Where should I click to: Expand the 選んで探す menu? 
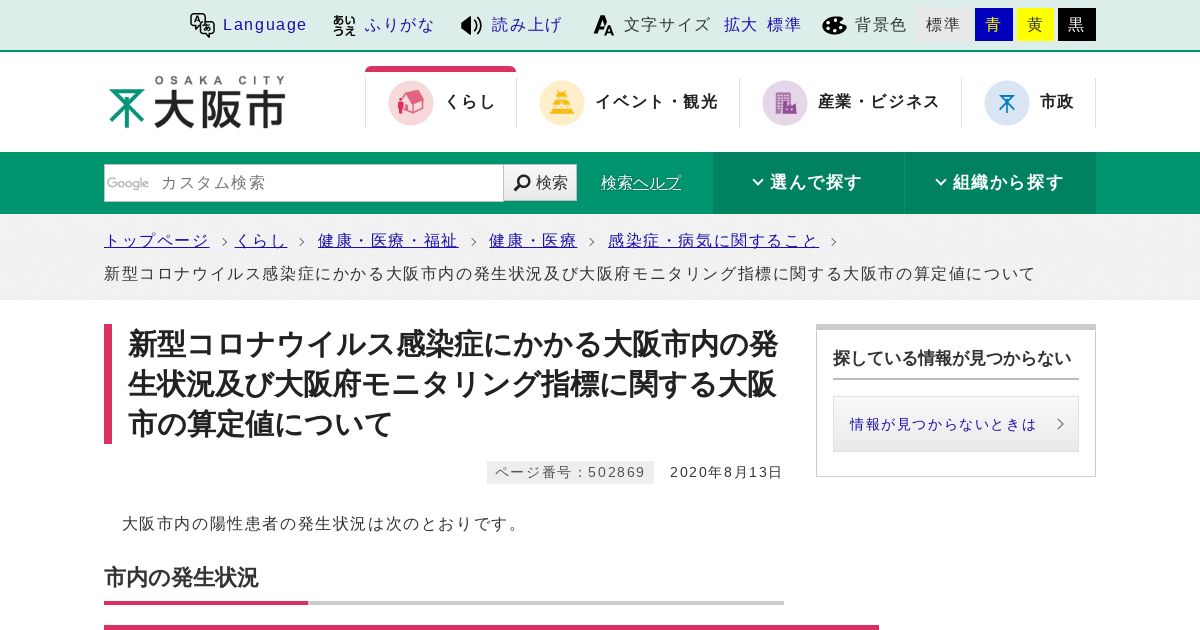point(808,183)
